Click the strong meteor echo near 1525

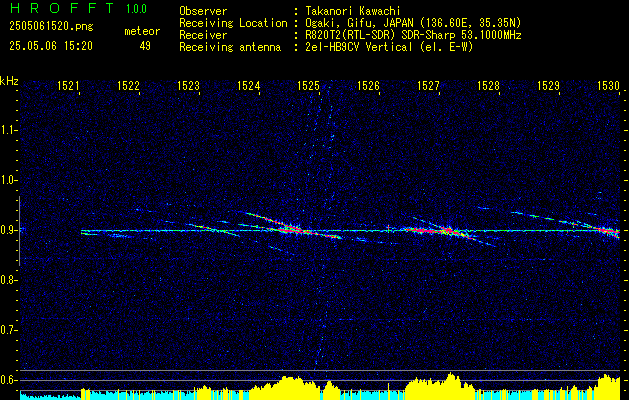pyautogui.click(x=295, y=229)
